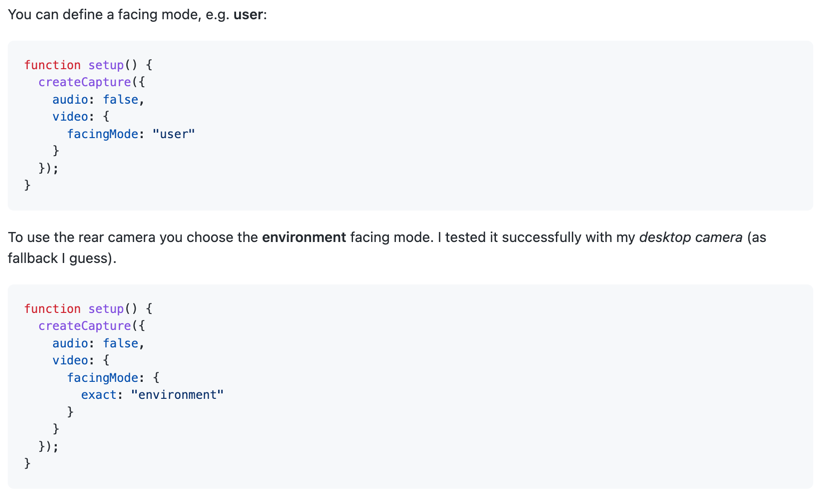Viewport: 816px width, 494px height.
Task: Click the "environment" string value in the code
Action: click(x=177, y=394)
